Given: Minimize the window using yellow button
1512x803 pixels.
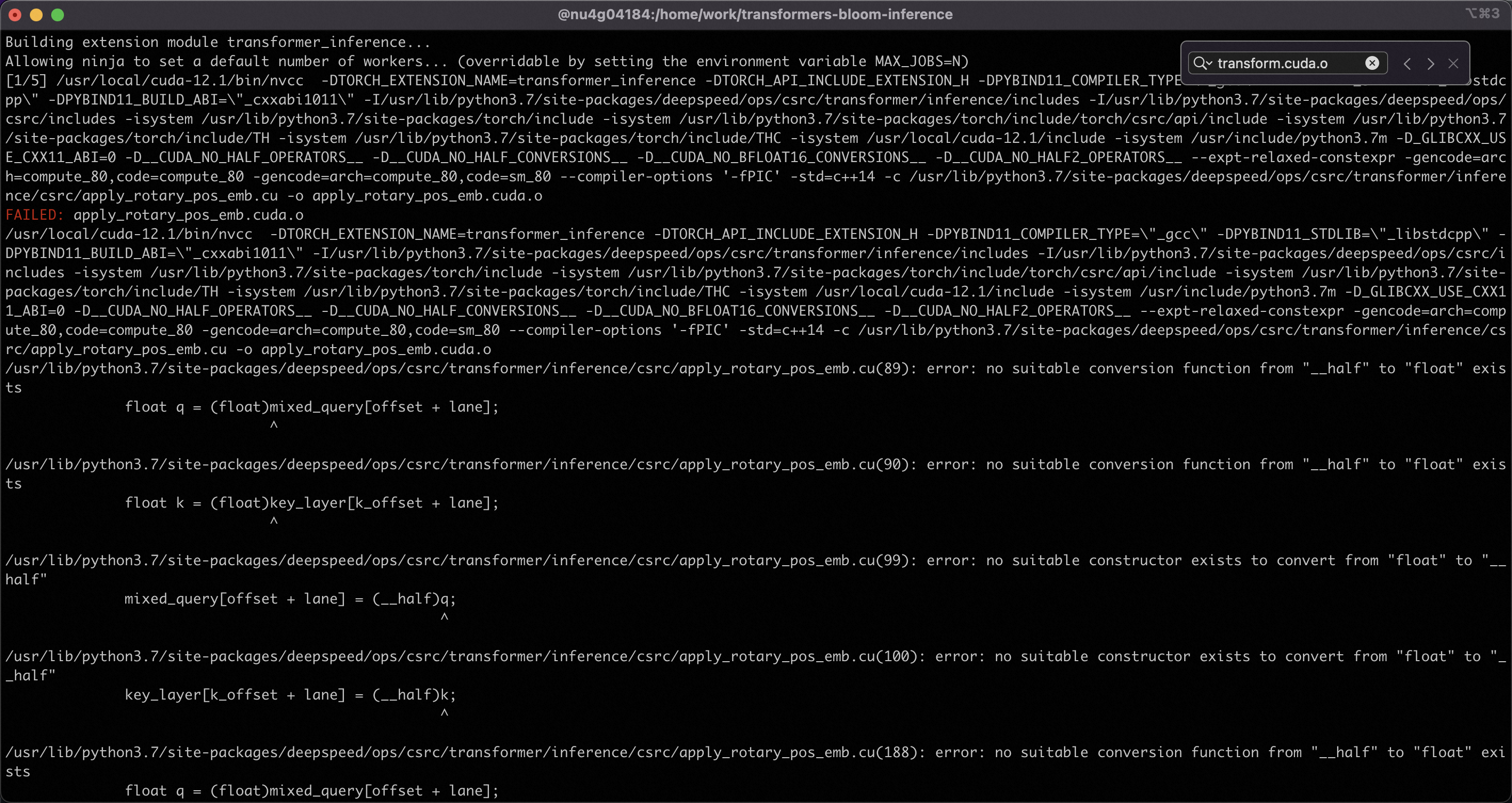Looking at the screenshot, I should [36, 15].
